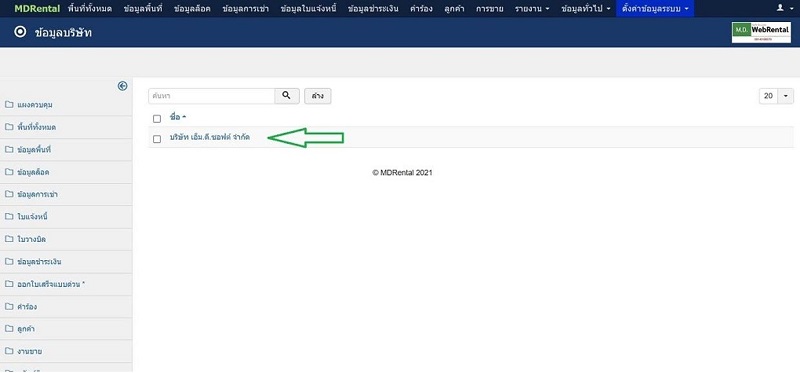Open the ข้อมูลทั่วไป dropdown in the top bar
Image resolution: width=800 pixels, height=373 pixels.
pyautogui.click(x=586, y=9)
